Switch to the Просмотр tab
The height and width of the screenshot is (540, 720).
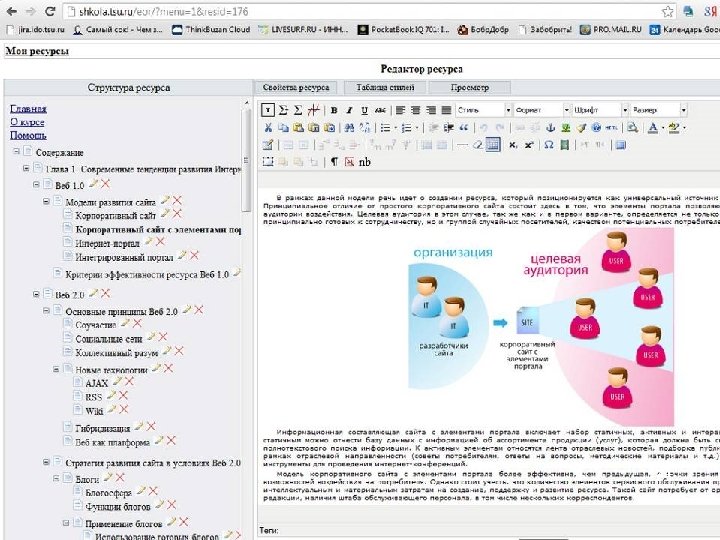[469, 87]
